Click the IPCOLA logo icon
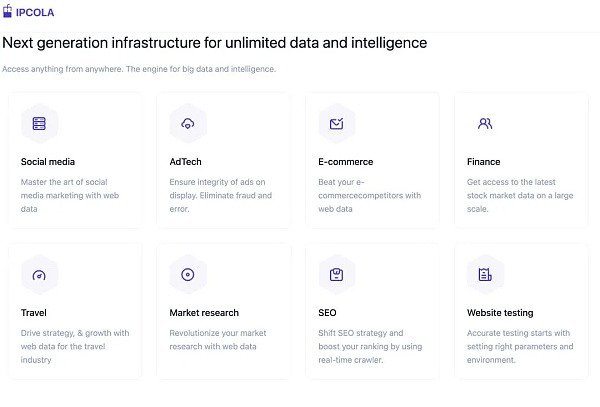The width and height of the screenshot is (600, 407). point(9,12)
